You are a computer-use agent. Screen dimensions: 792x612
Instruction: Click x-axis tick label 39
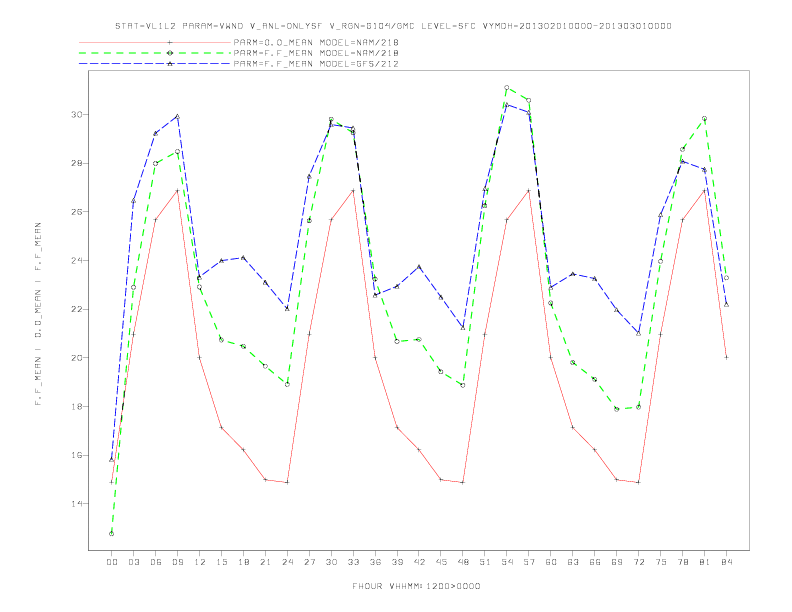pos(397,562)
